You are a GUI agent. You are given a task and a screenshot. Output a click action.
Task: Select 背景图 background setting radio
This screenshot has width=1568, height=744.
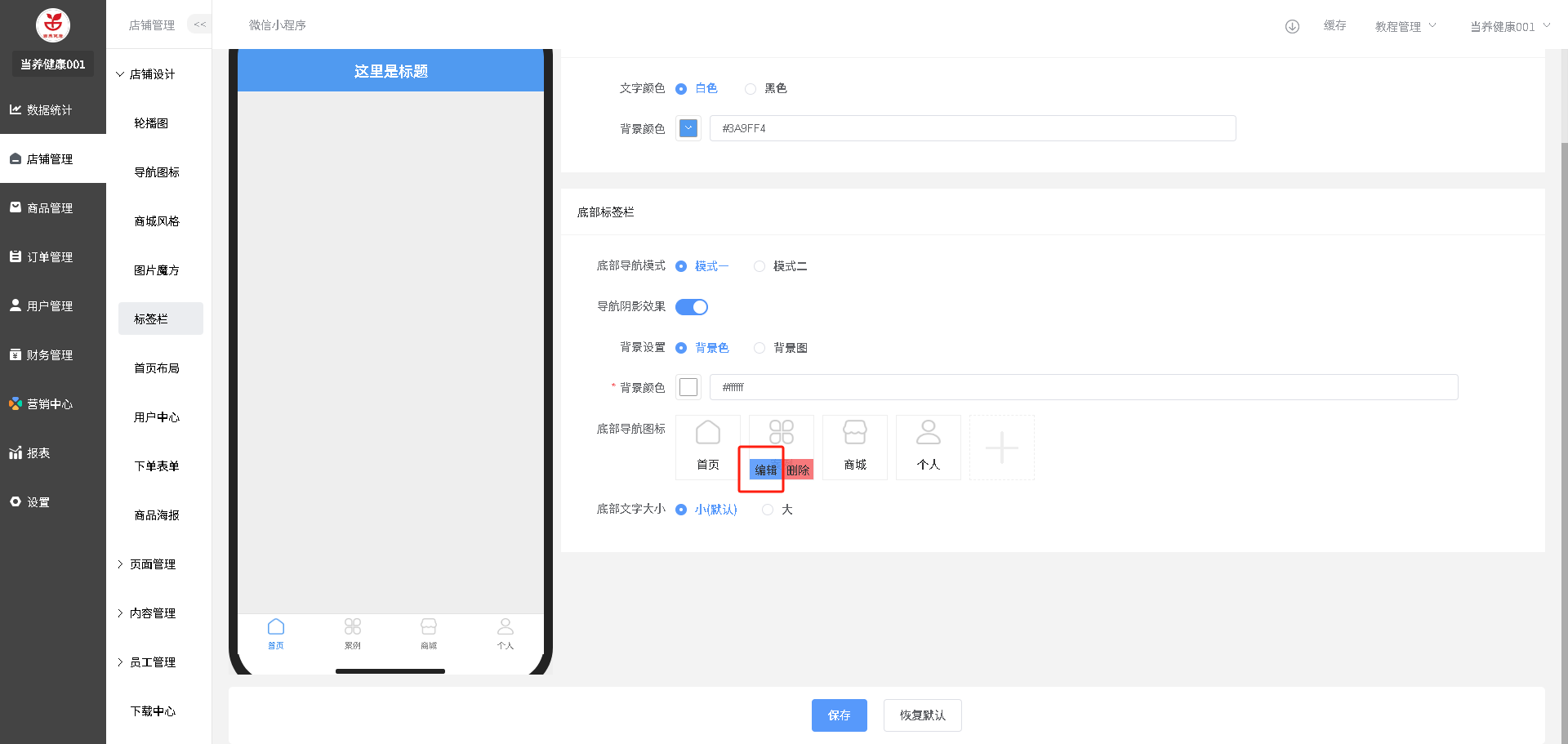click(x=759, y=348)
